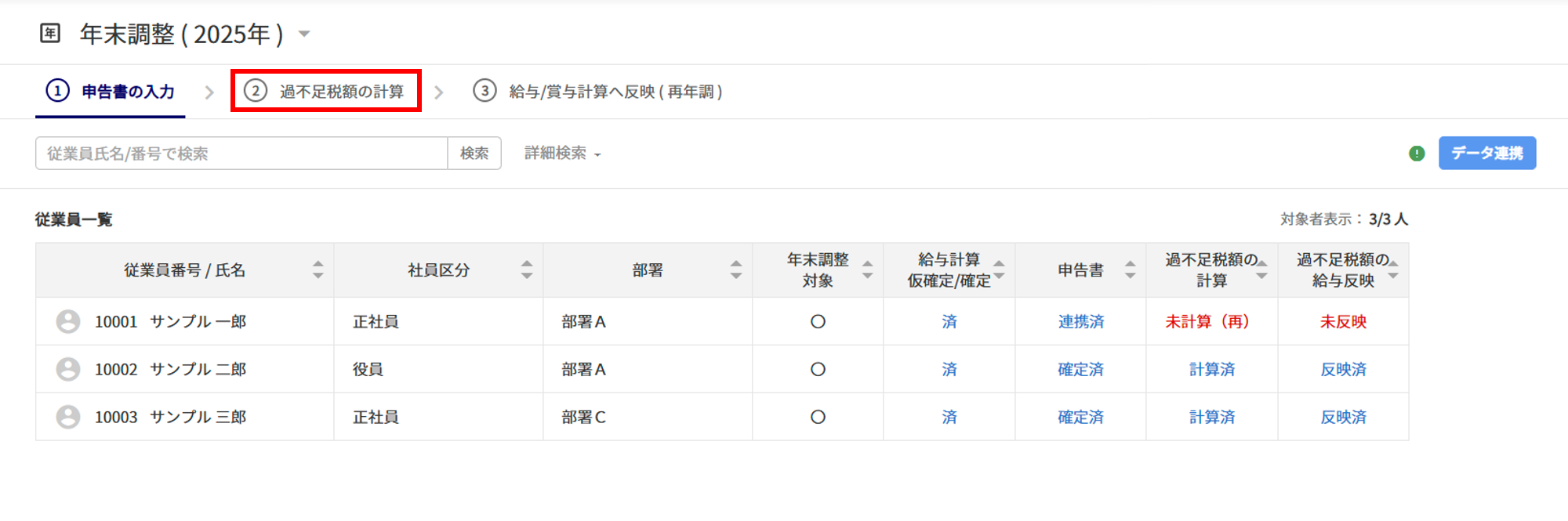The width and height of the screenshot is (1568, 521).
Task: Open 給与/賞与計算へ反映 (再年調) step tab
Action: [x=597, y=92]
